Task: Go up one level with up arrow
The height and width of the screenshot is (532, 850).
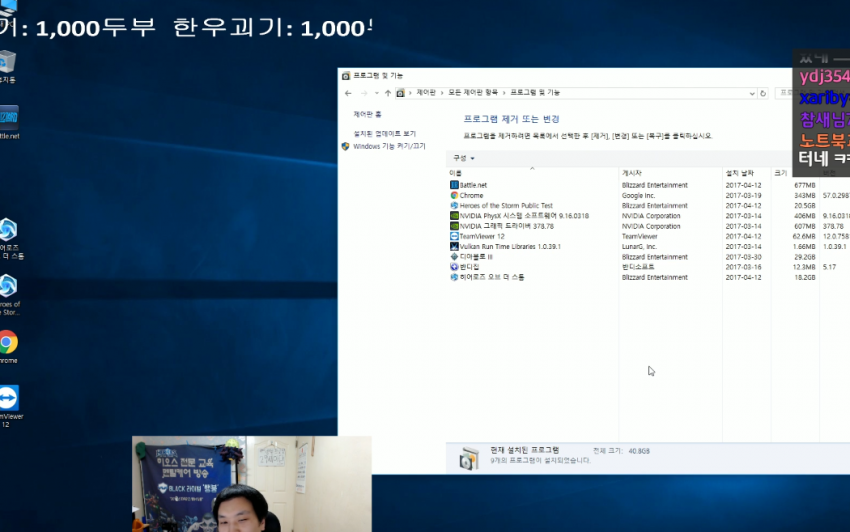Action: (388, 93)
